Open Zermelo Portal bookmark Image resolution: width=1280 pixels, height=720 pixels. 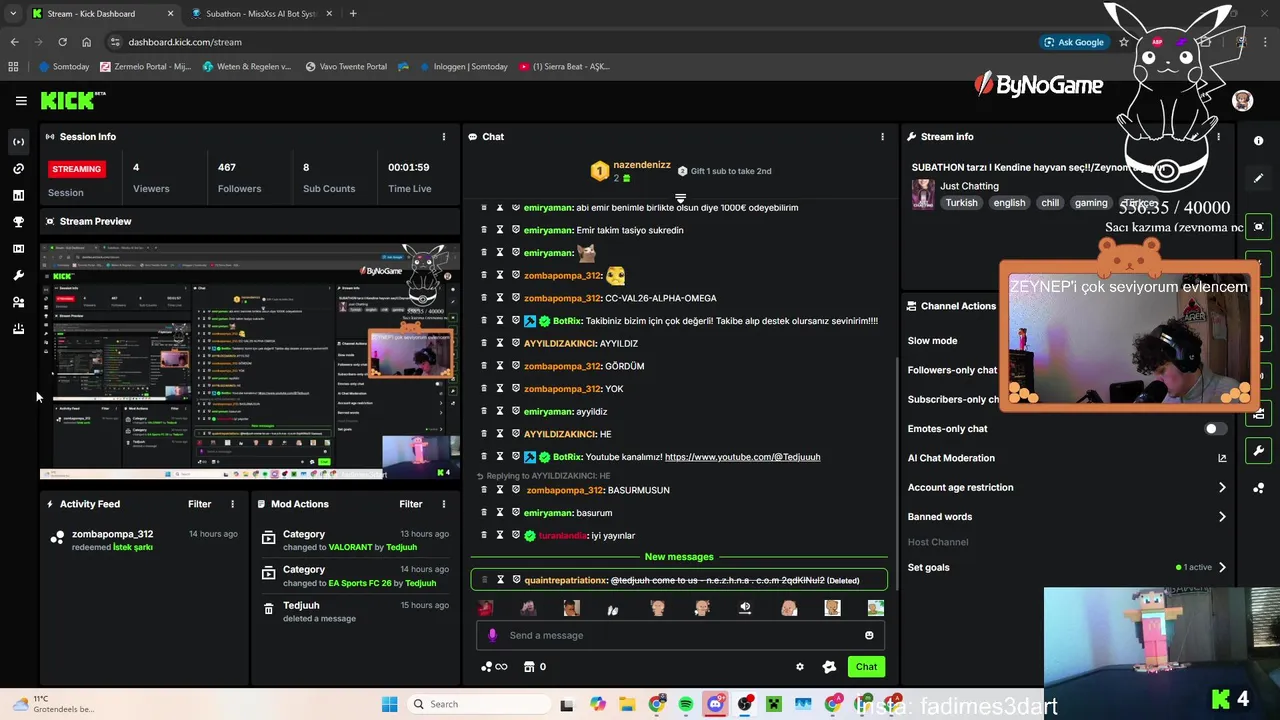(x=146, y=67)
